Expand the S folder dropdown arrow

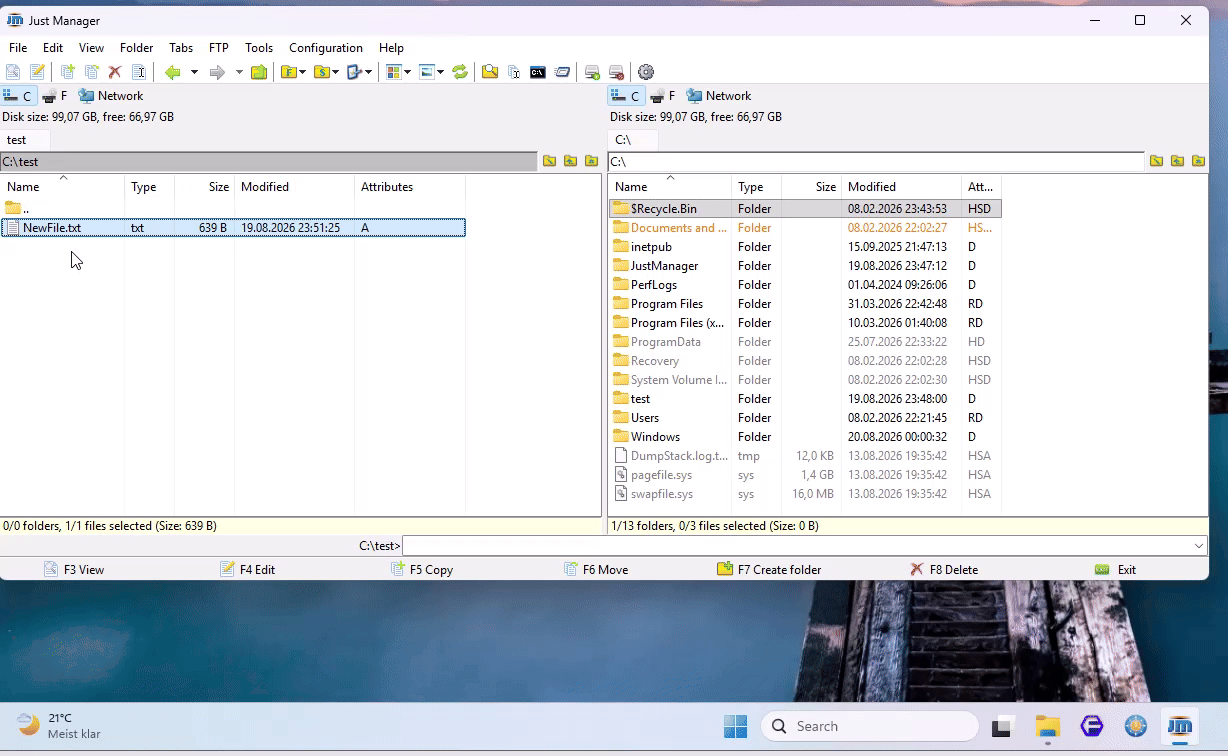click(x=335, y=72)
